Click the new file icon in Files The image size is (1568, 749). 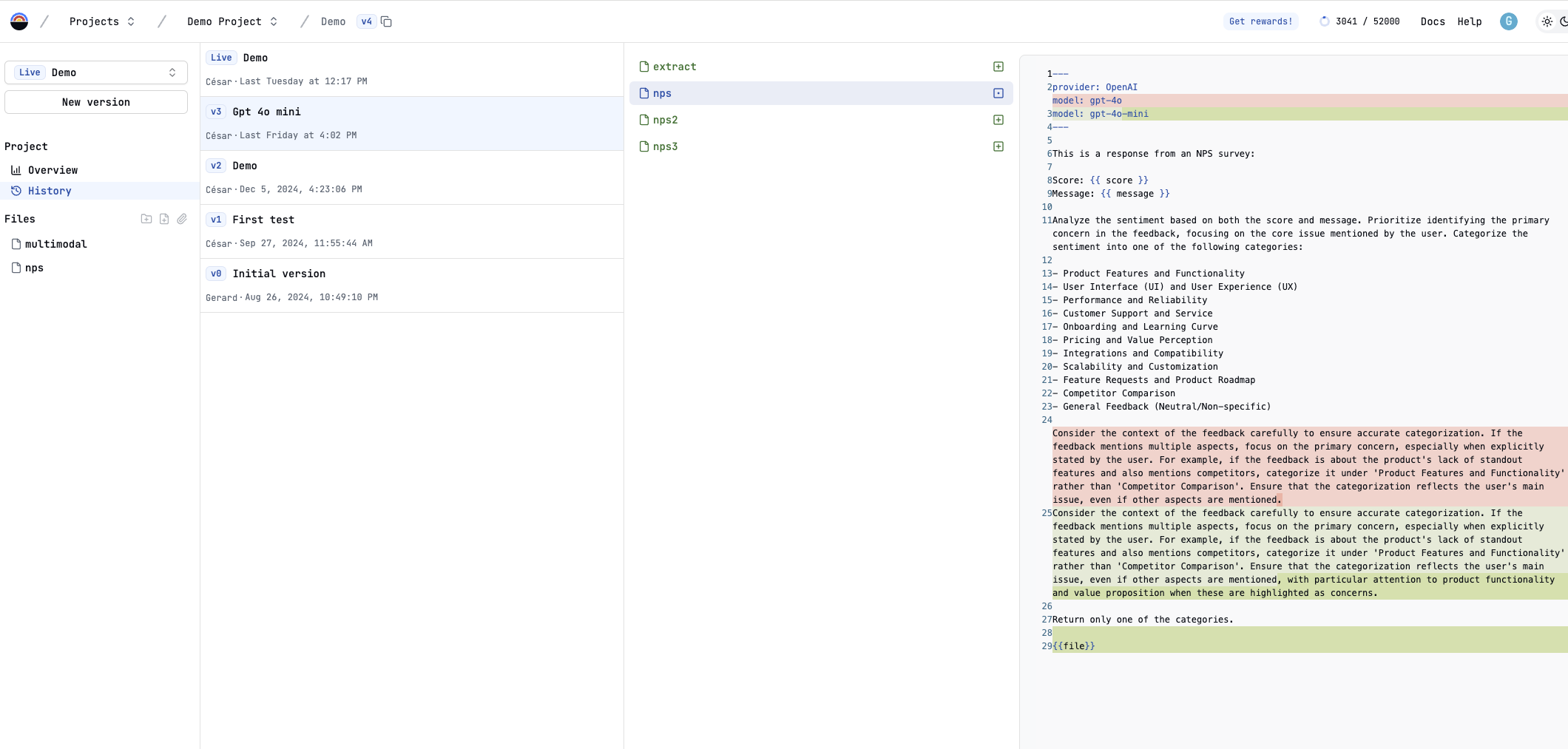click(x=164, y=219)
